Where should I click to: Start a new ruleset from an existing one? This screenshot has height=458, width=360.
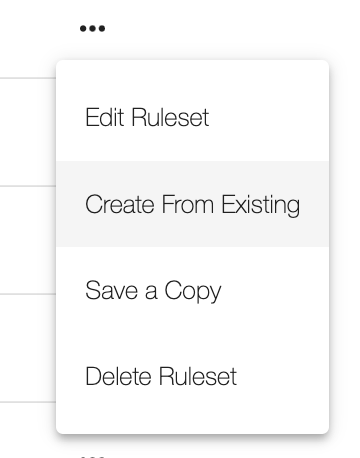tap(192, 204)
